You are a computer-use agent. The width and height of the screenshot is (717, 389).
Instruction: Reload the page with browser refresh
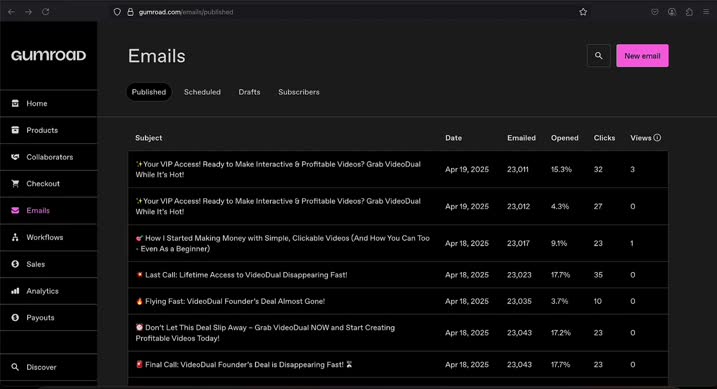45,12
